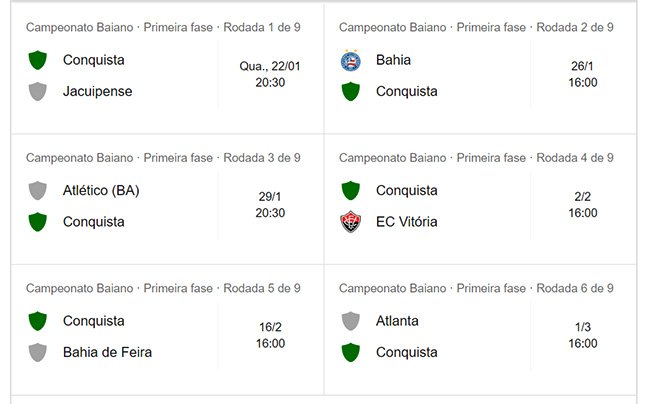Open the EC Vitória team name

pos(407,222)
